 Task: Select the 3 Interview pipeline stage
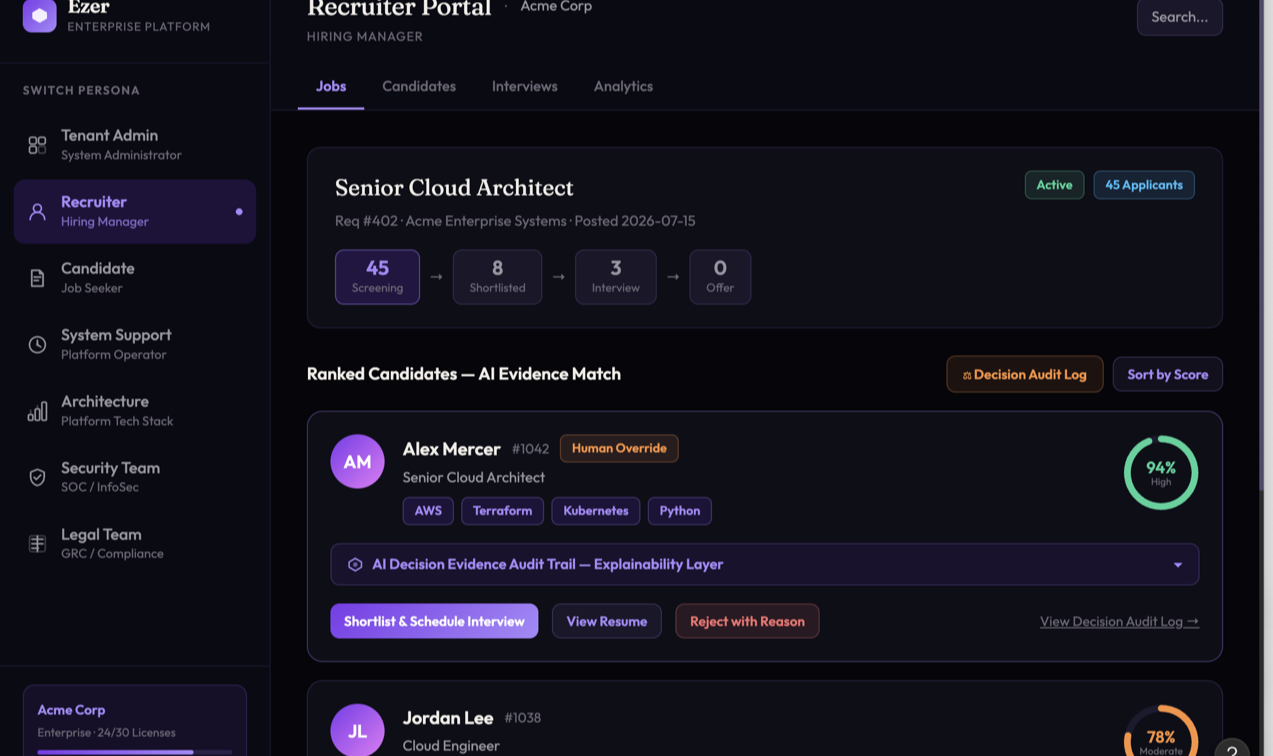pos(616,277)
